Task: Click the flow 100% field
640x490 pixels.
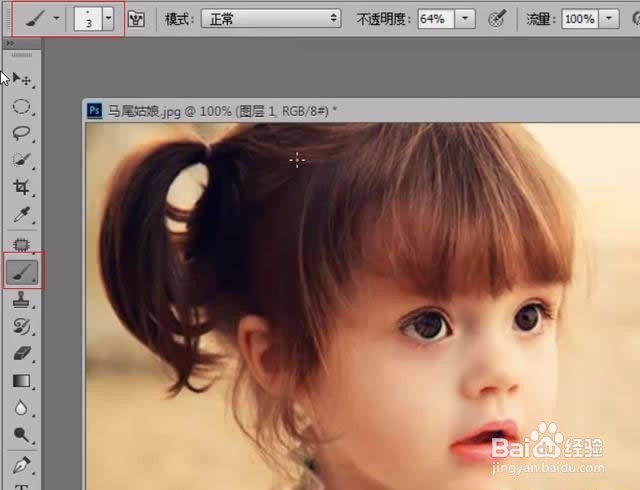Action: 580,19
